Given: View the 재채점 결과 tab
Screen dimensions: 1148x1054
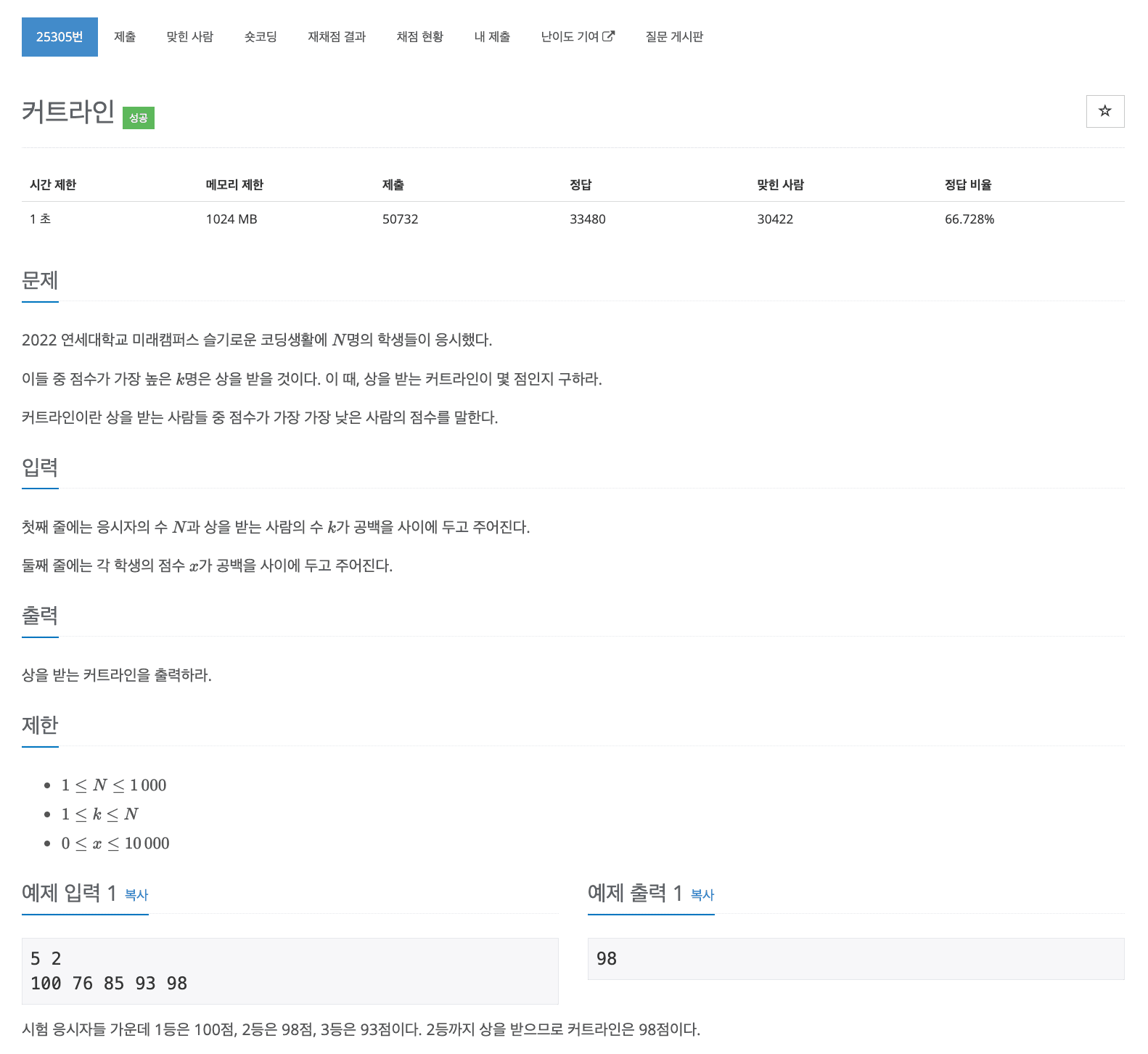Looking at the screenshot, I should point(337,37).
